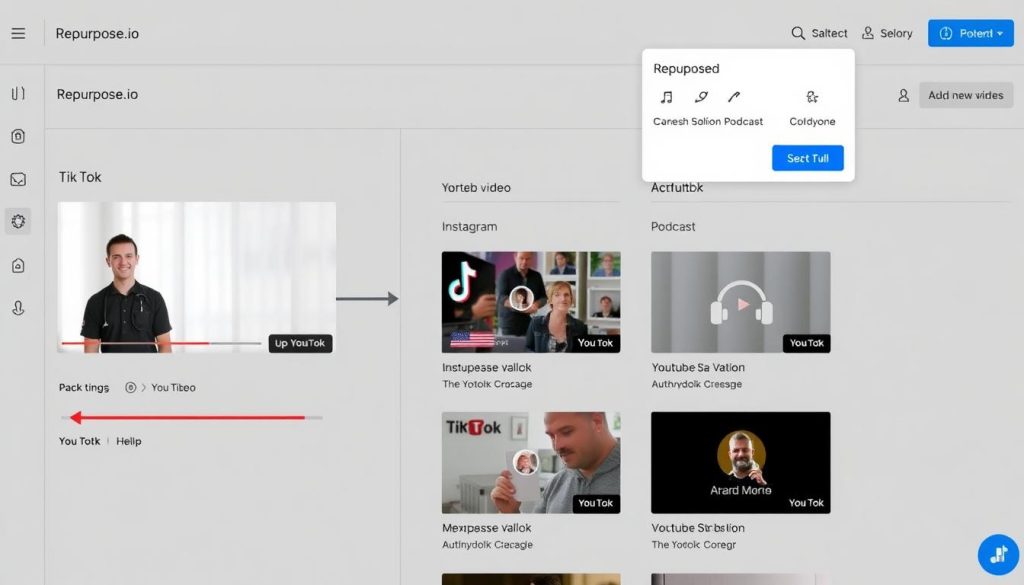The height and width of the screenshot is (585, 1024).
Task: Switch to the Instagram section
Action: 469,226
